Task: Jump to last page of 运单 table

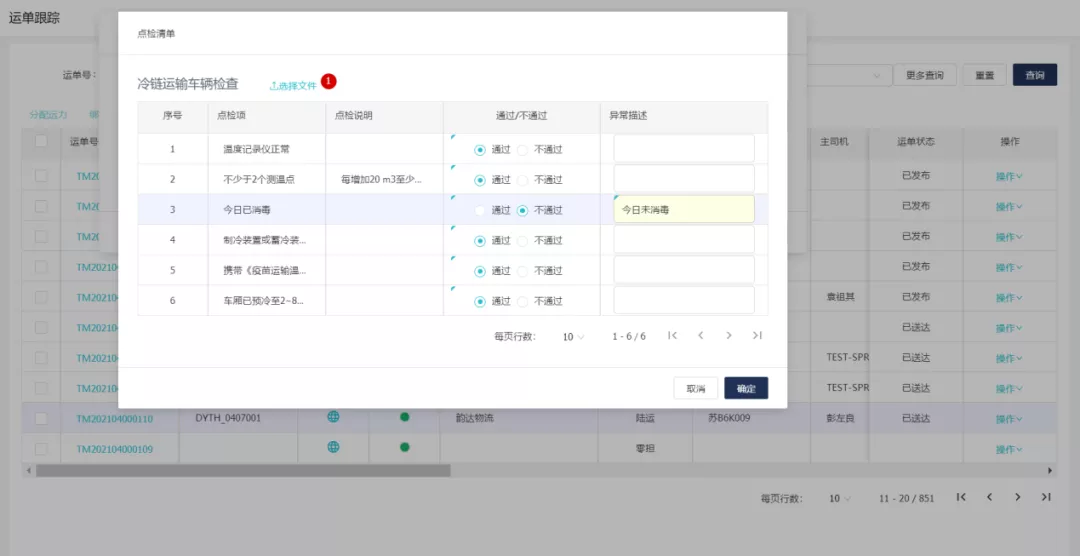Action: point(1045,497)
